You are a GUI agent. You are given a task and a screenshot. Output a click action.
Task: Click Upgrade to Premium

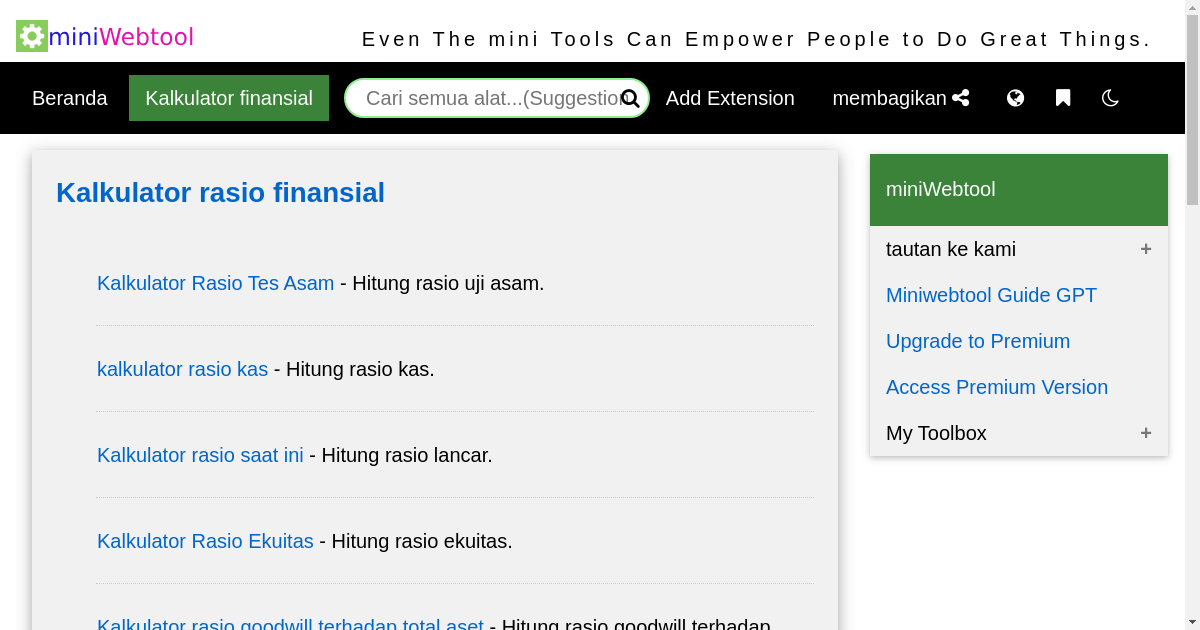(977, 341)
